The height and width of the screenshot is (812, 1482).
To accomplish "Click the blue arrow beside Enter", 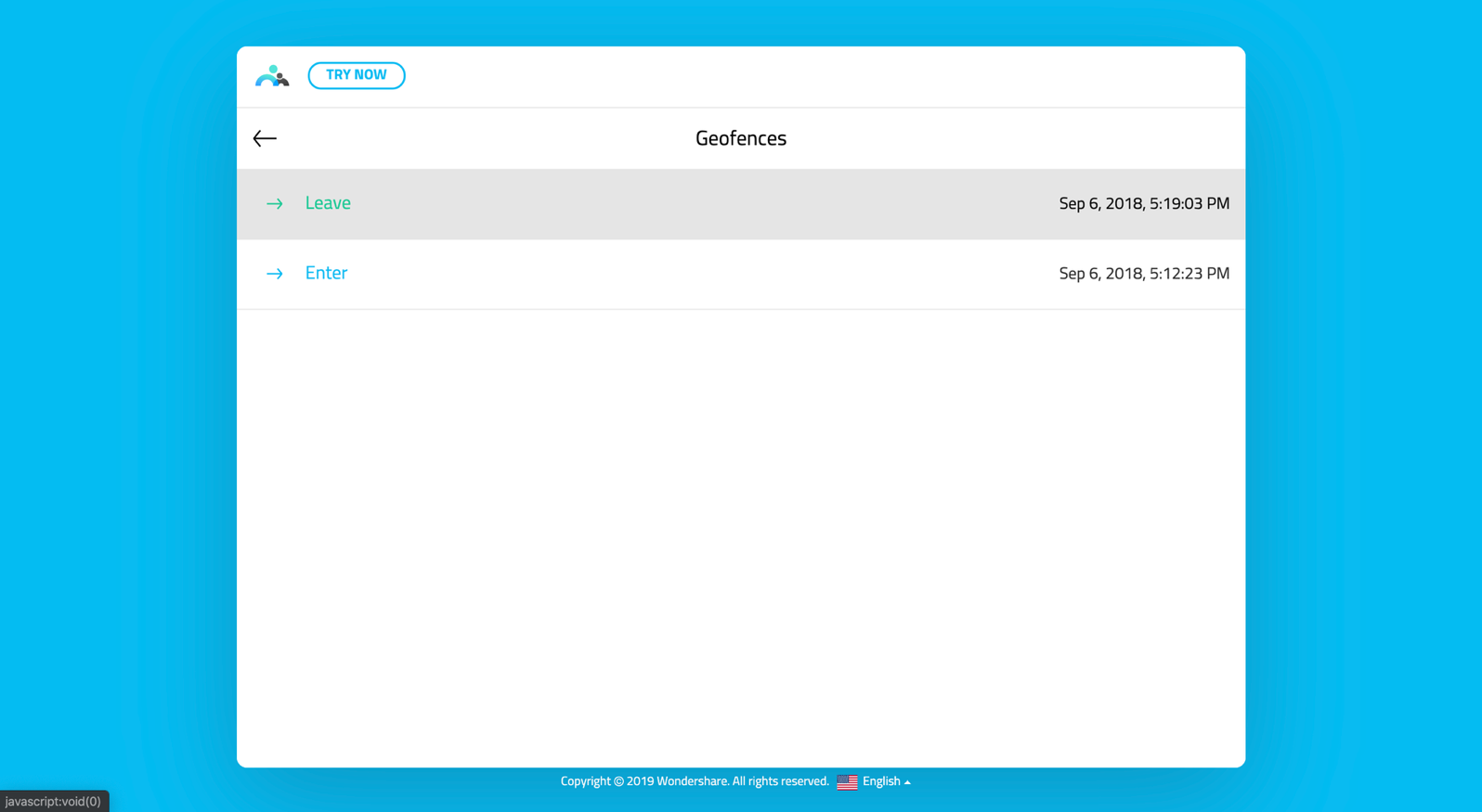I will click(275, 273).
